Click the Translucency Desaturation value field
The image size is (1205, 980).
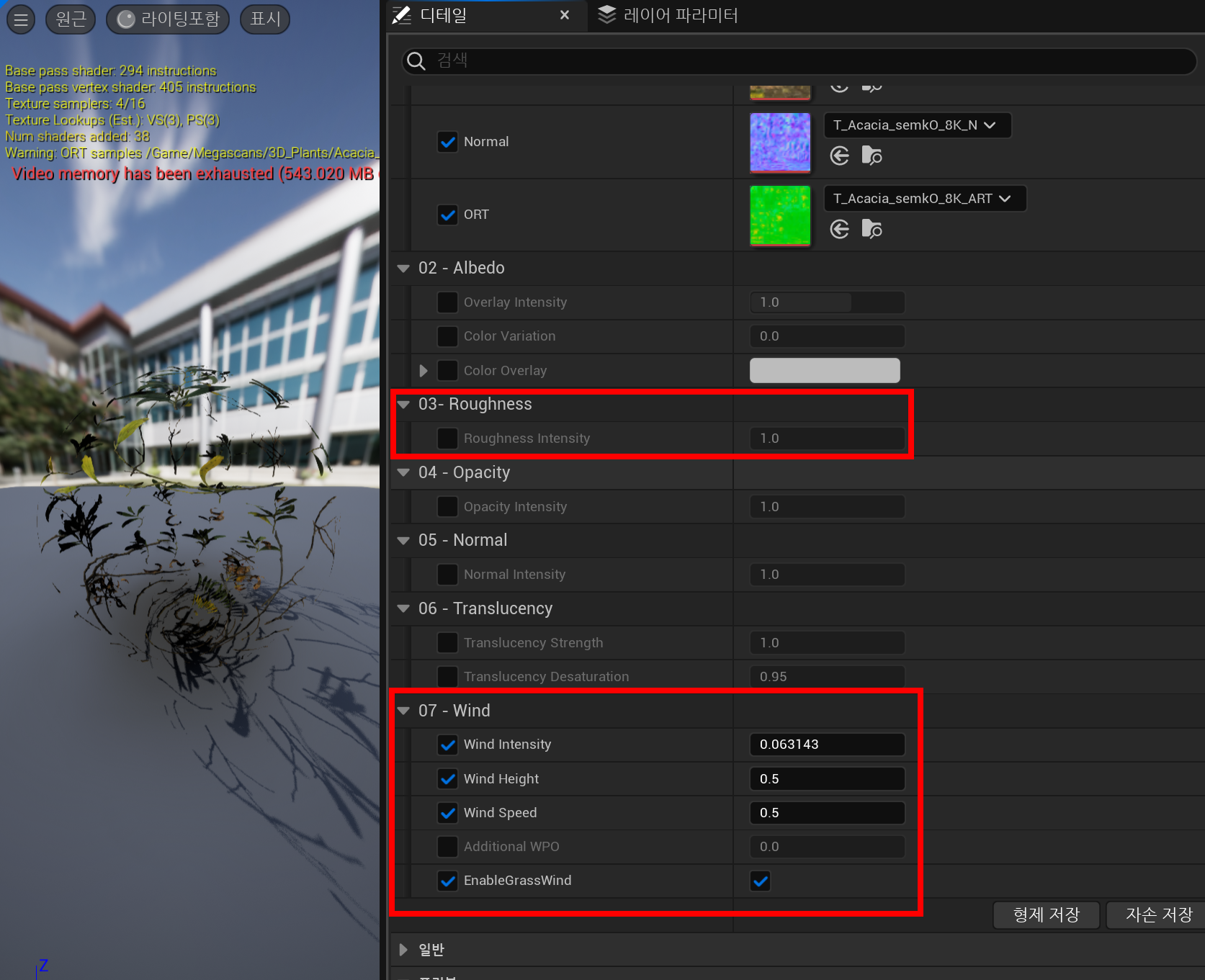click(827, 677)
